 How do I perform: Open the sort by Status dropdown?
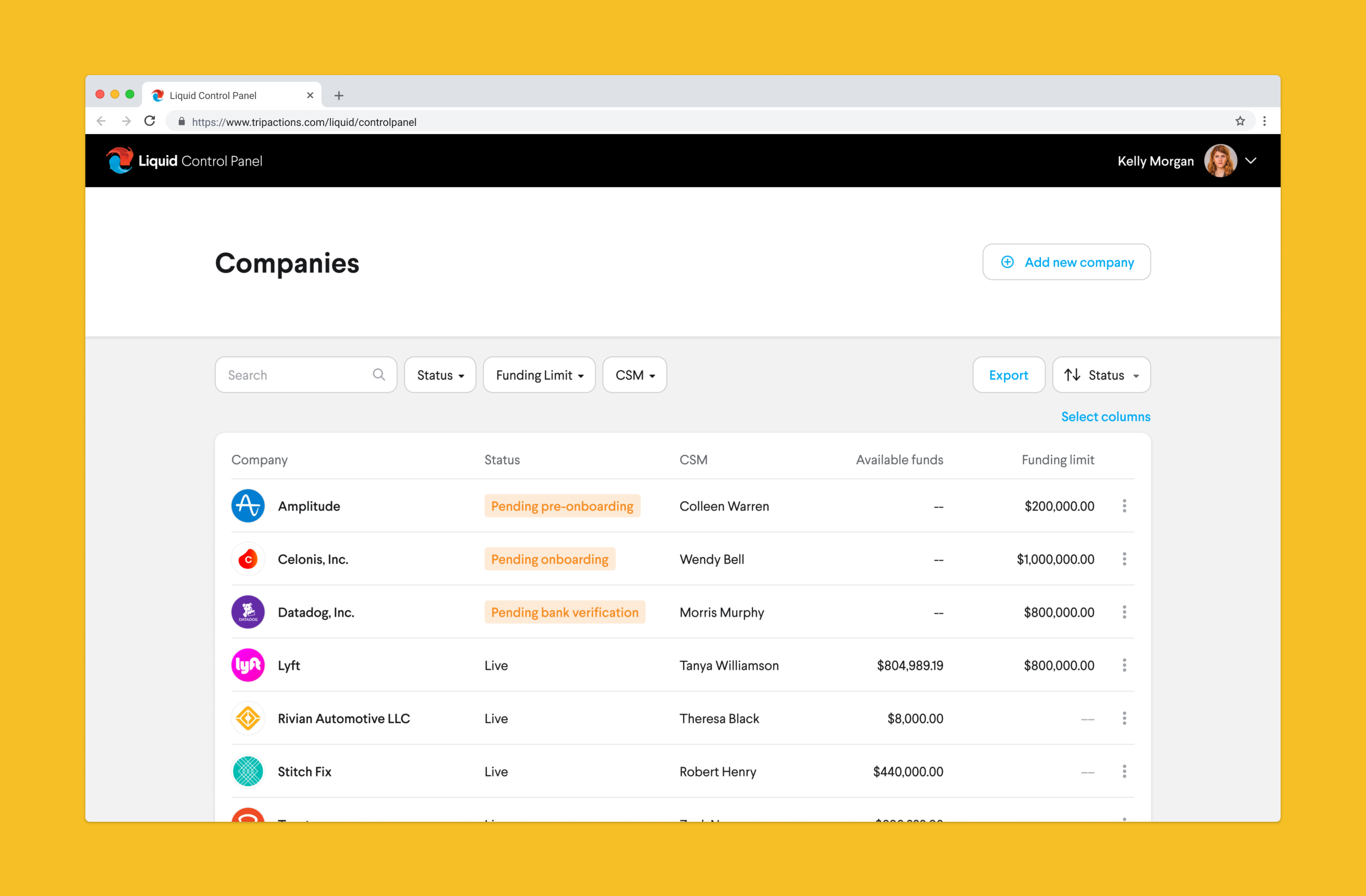pyautogui.click(x=1101, y=375)
